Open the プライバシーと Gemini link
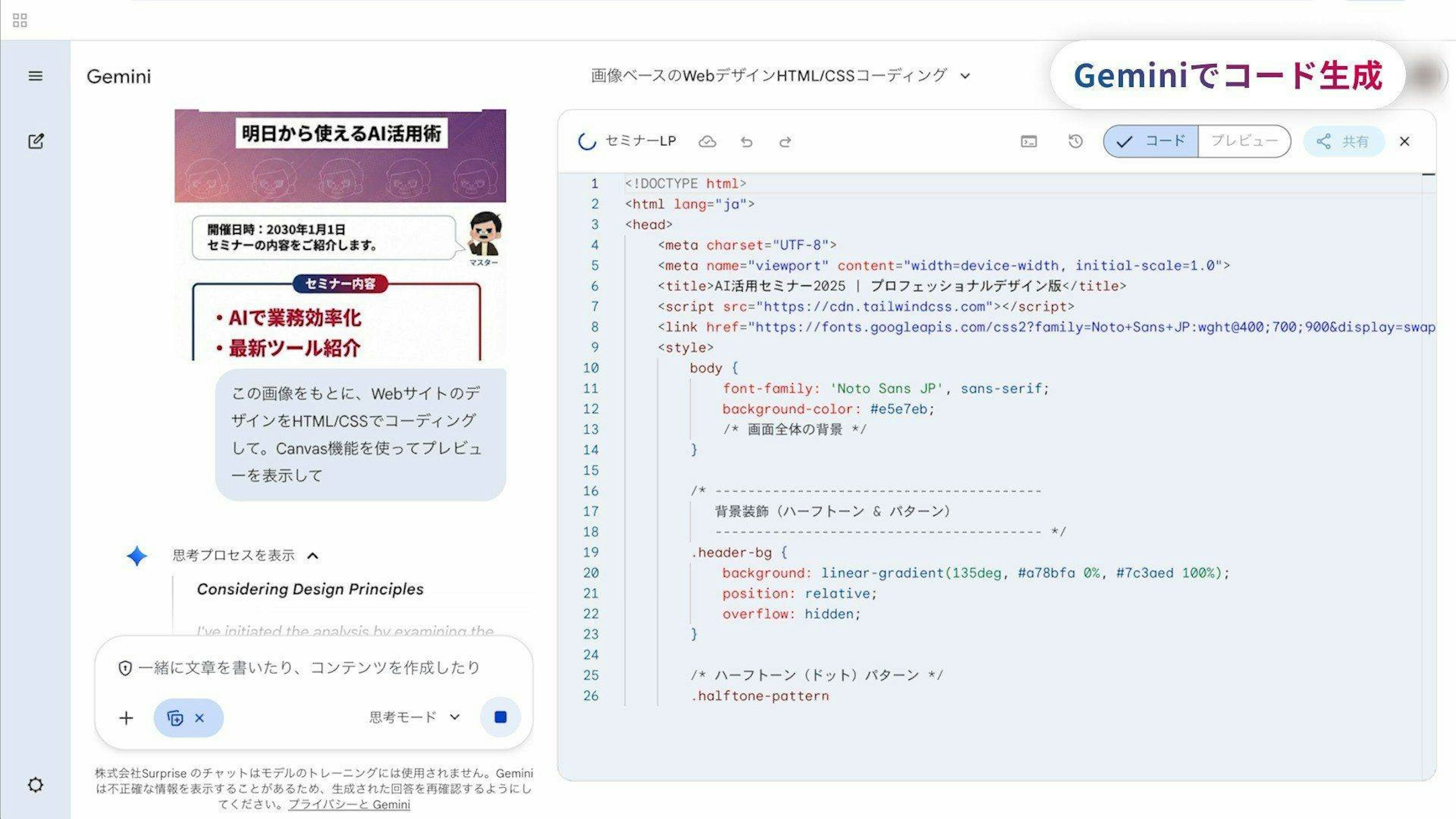This screenshot has width=1456, height=819. pos(349,804)
